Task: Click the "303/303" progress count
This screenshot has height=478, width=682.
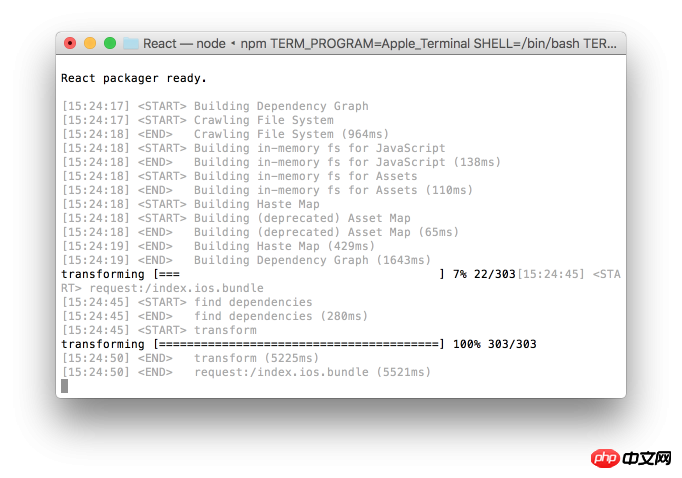Action: [513, 344]
